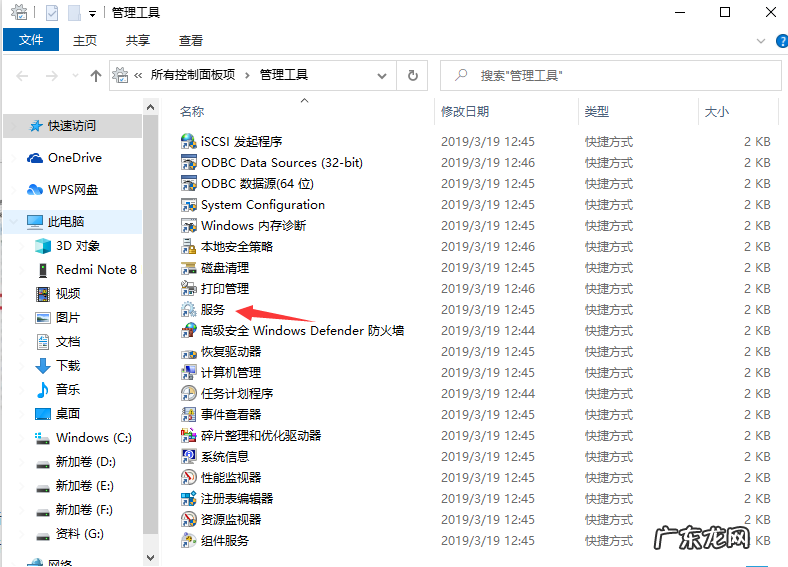This screenshot has height=567, width=788.
Task: Select the ODBC 数据源(64 位) icon
Action: [188, 183]
